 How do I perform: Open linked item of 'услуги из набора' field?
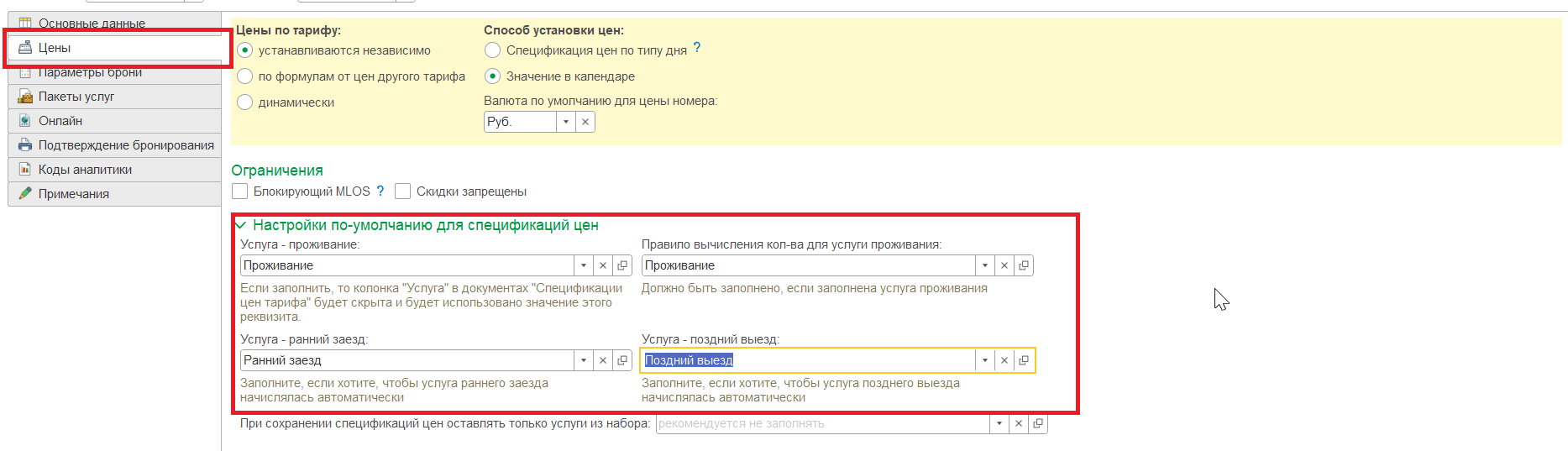[1038, 423]
